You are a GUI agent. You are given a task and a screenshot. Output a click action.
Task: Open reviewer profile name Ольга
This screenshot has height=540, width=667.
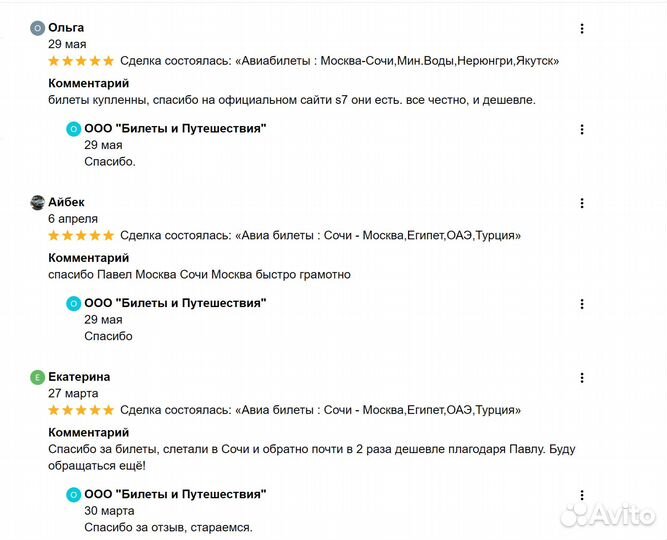pyautogui.click(x=66, y=28)
